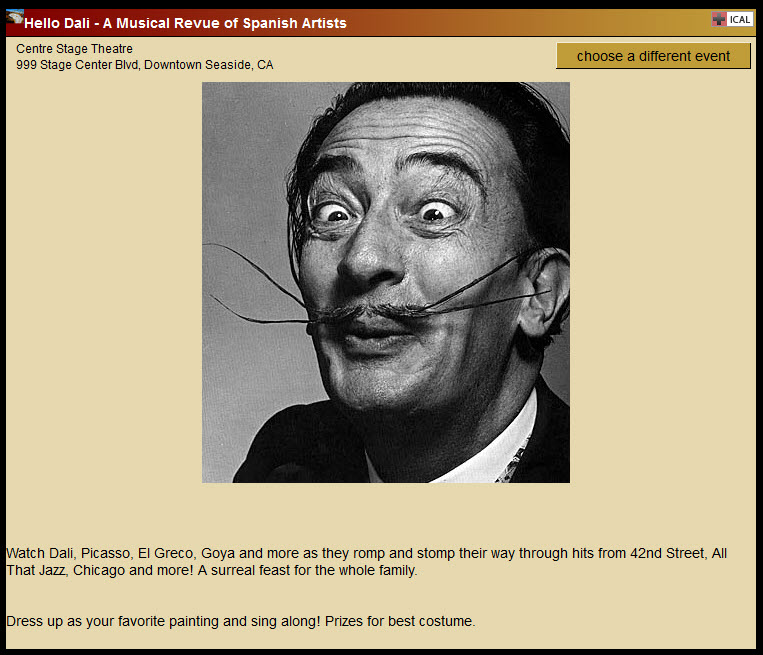Click the 'Centre Stage Theatre' venue text
Viewport: 763px width, 655px height.
[x=74, y=49]
